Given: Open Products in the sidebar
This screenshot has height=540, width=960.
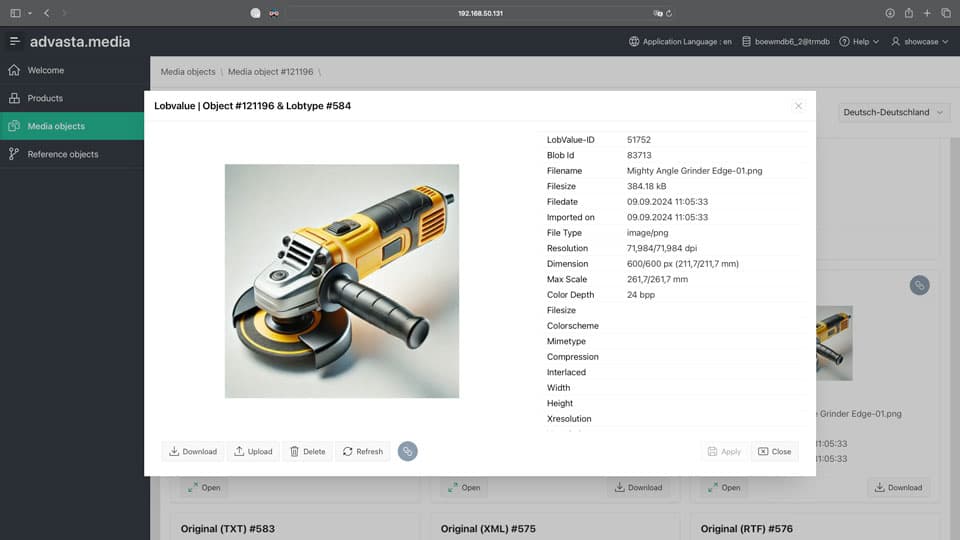Looking at the screenshot, I should [x=72, y=98].
